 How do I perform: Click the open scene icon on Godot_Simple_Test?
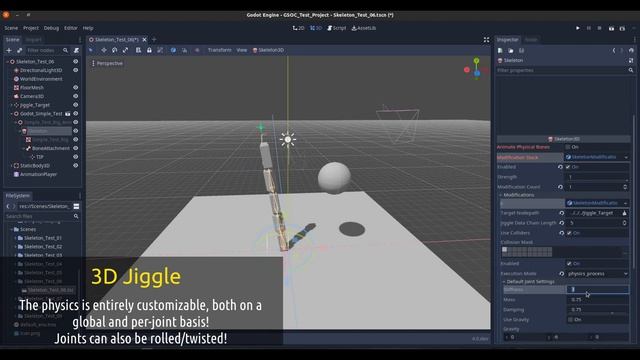tap(68, 113)
